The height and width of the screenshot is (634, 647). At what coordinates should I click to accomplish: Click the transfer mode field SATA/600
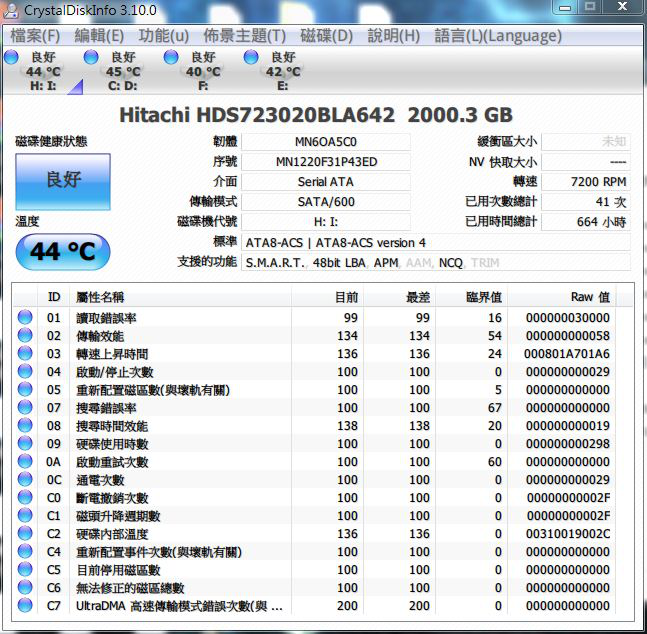point(326,202)
